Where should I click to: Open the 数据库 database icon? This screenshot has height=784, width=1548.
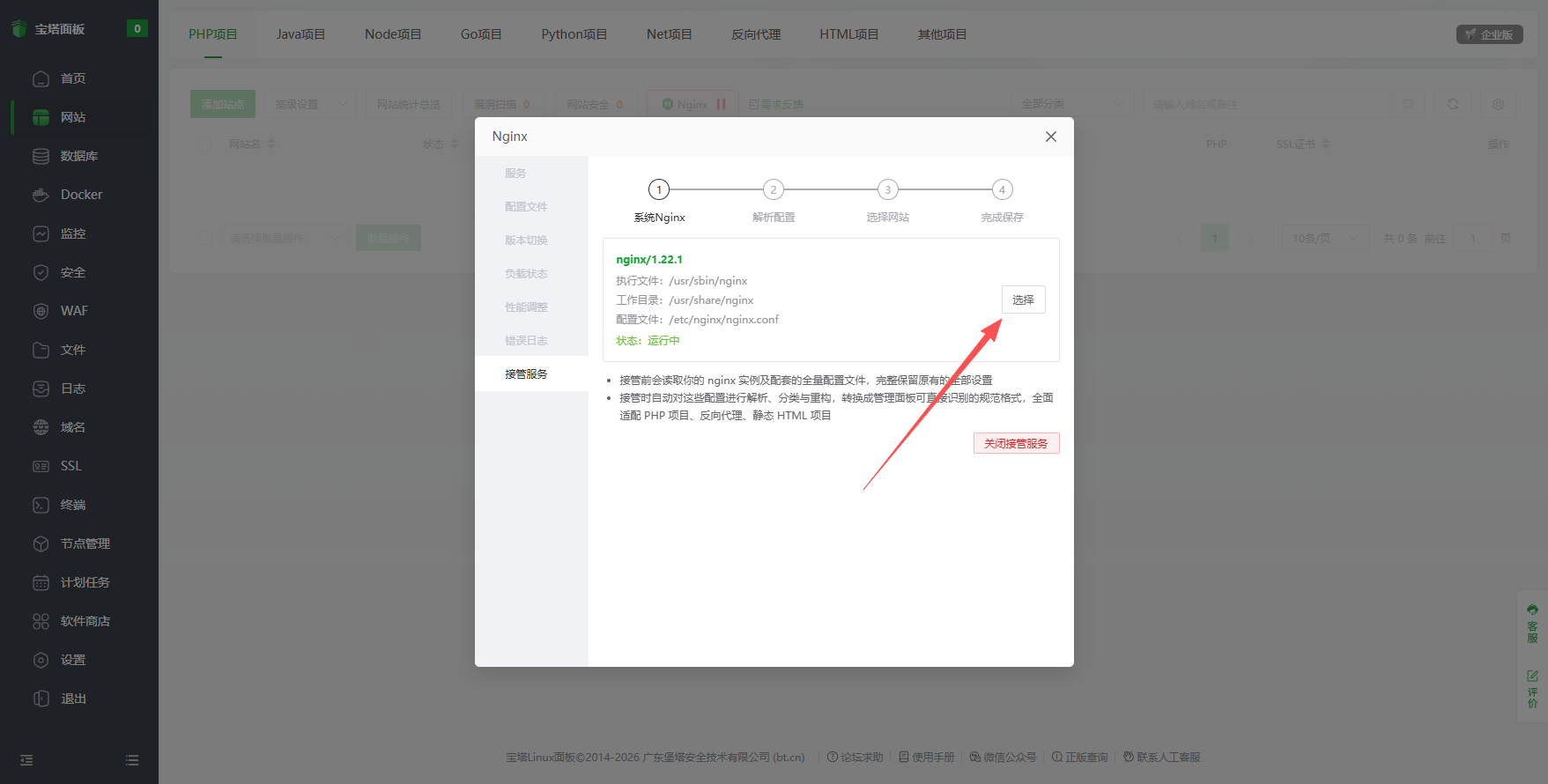click(x=41, y=156)
